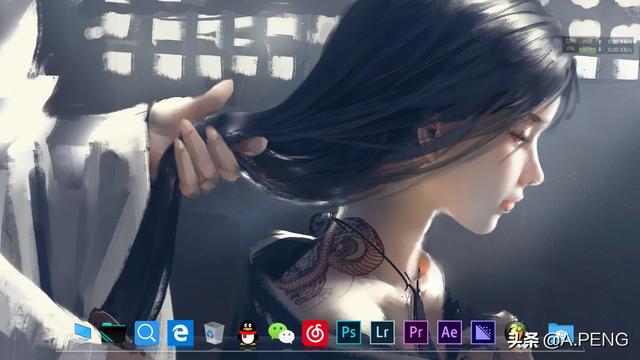Launch Adobe After Effects Ae icon

449,333
